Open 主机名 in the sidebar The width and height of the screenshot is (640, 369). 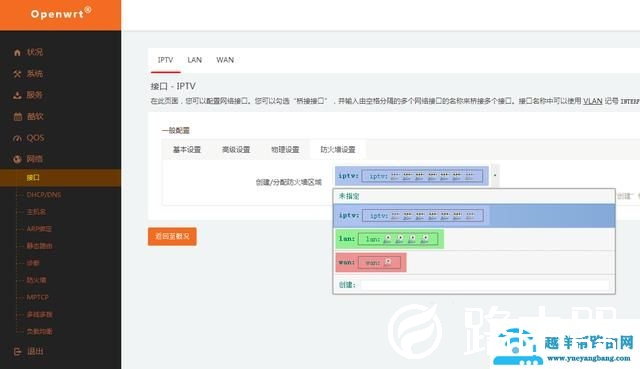[36, 212]
